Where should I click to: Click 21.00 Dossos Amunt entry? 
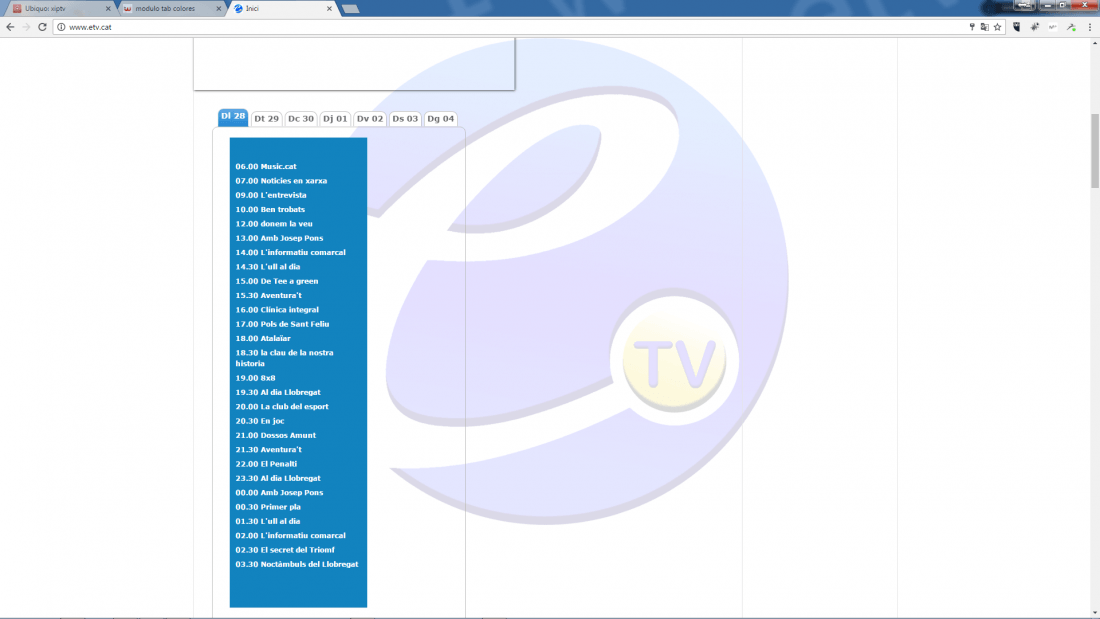tap(276, 435)
